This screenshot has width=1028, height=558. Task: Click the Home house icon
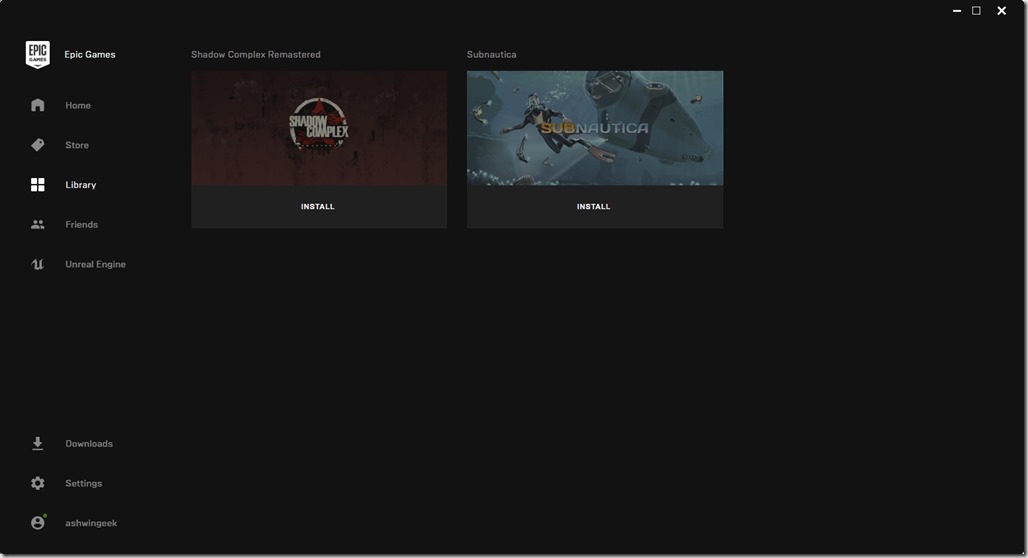pos(38,105)
